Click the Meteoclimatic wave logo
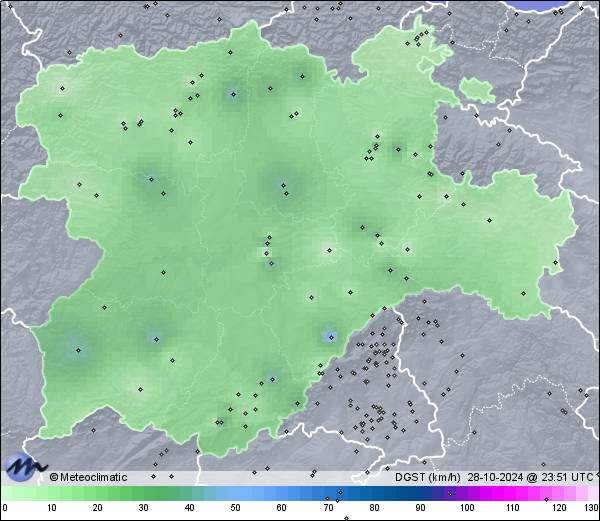 tap(25, 467)
